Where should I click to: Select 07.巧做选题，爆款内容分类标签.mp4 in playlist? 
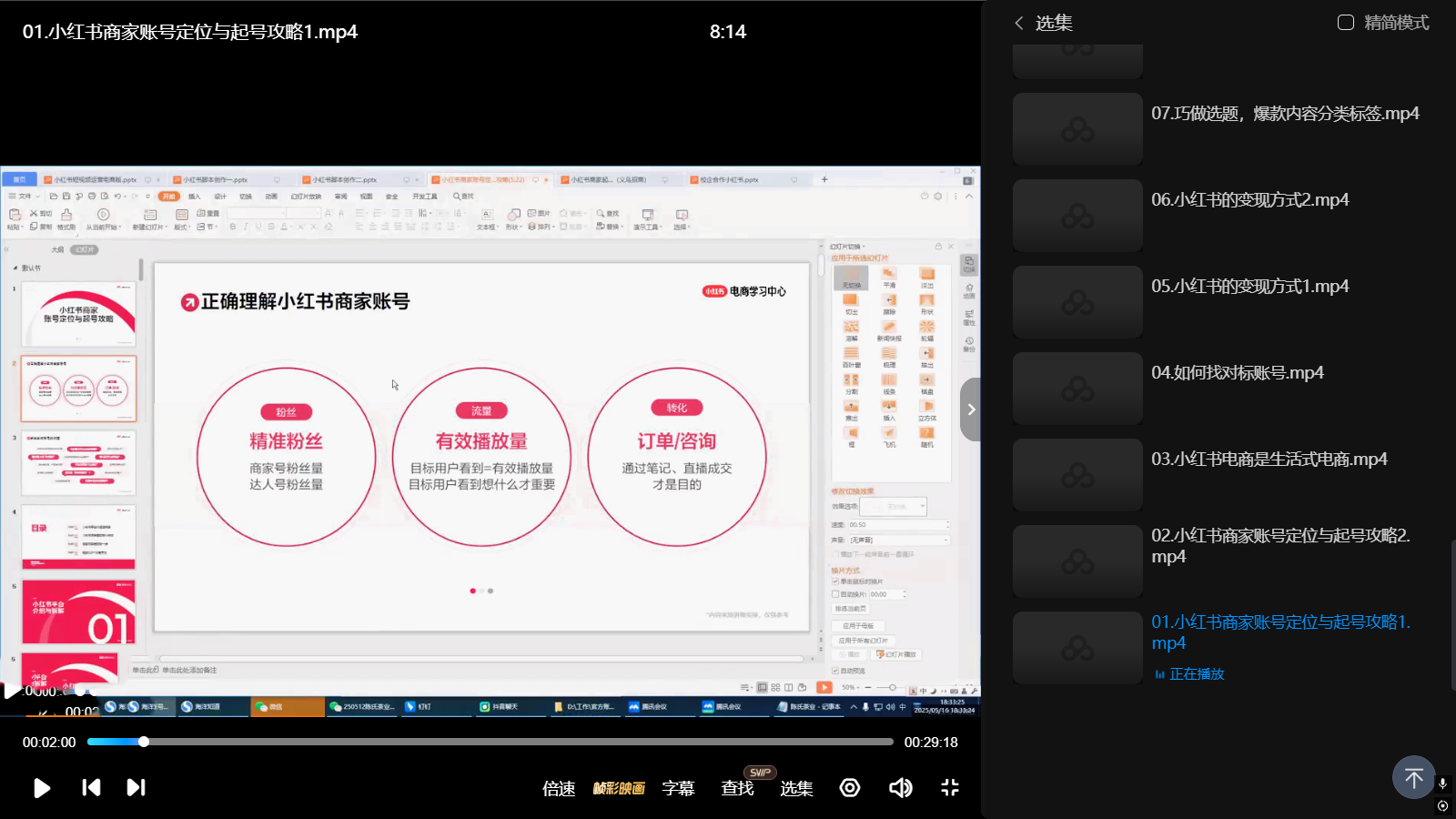1284,114
